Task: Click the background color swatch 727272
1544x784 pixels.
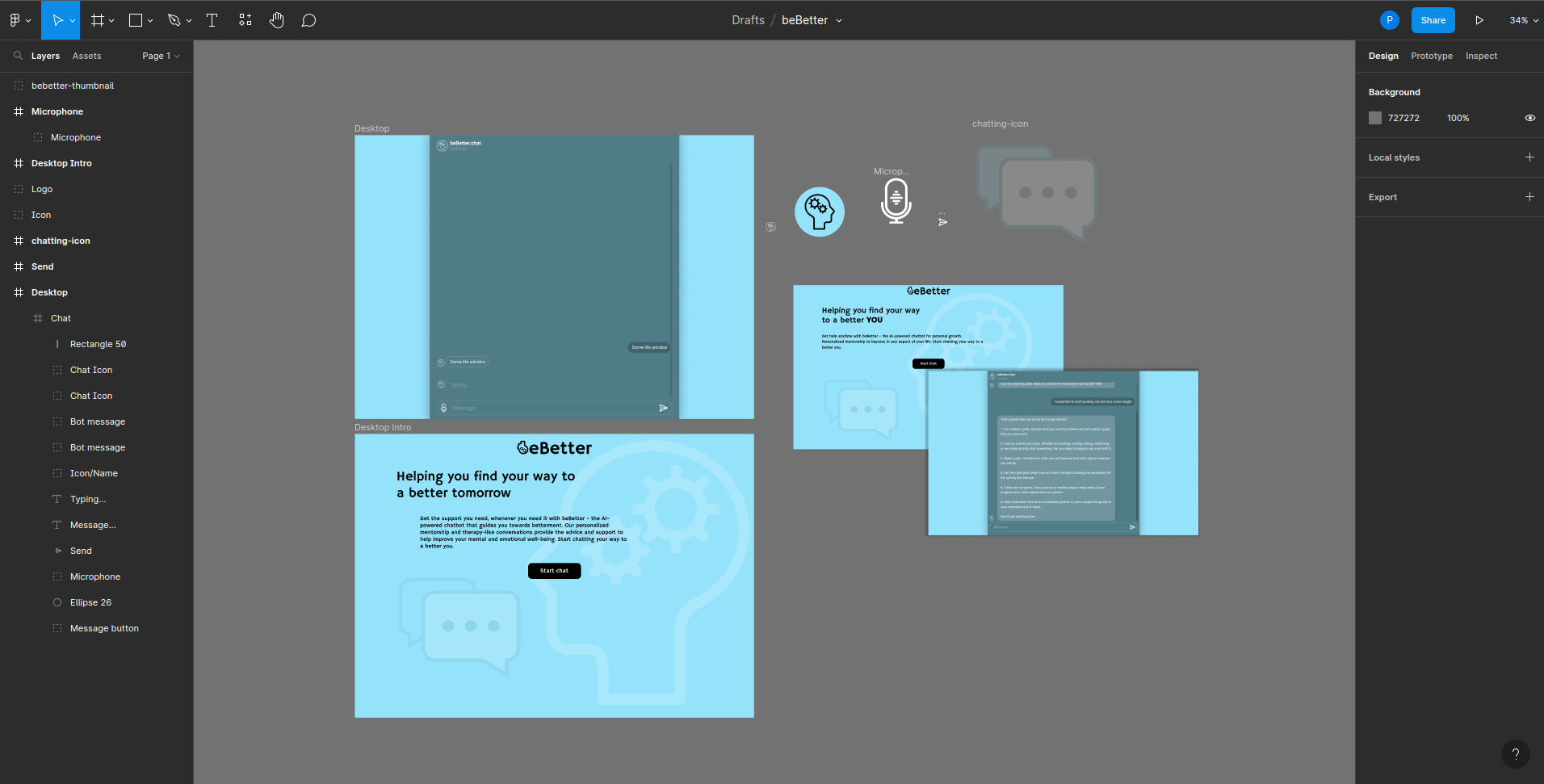Action: 1374,118
